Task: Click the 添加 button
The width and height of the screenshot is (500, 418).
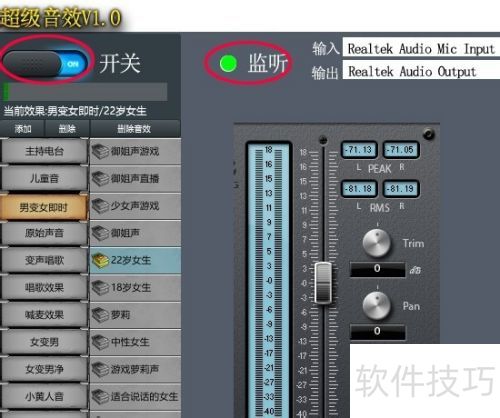Action: (x=22, y=129)
